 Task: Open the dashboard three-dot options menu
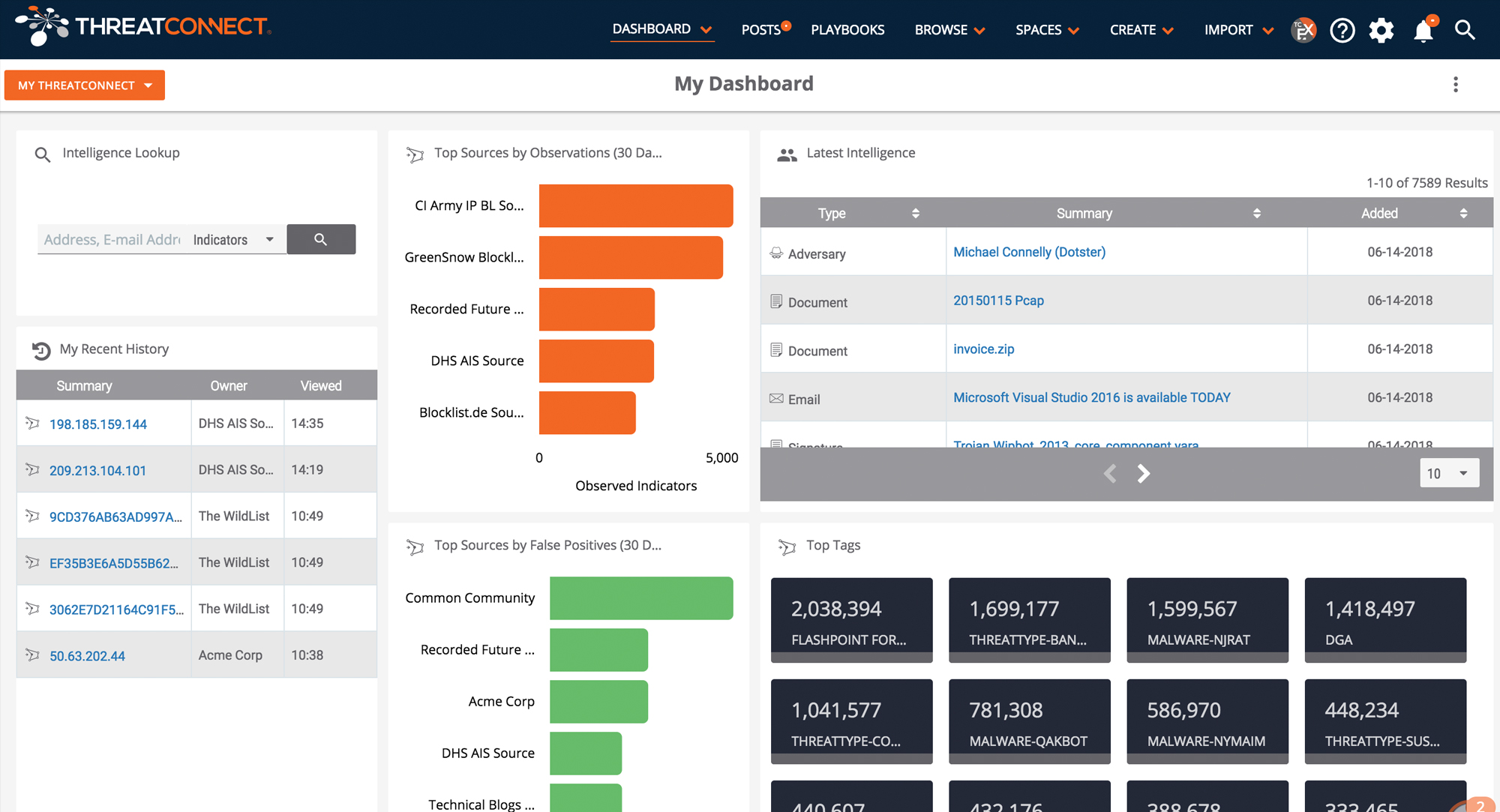pos(1456,85)
